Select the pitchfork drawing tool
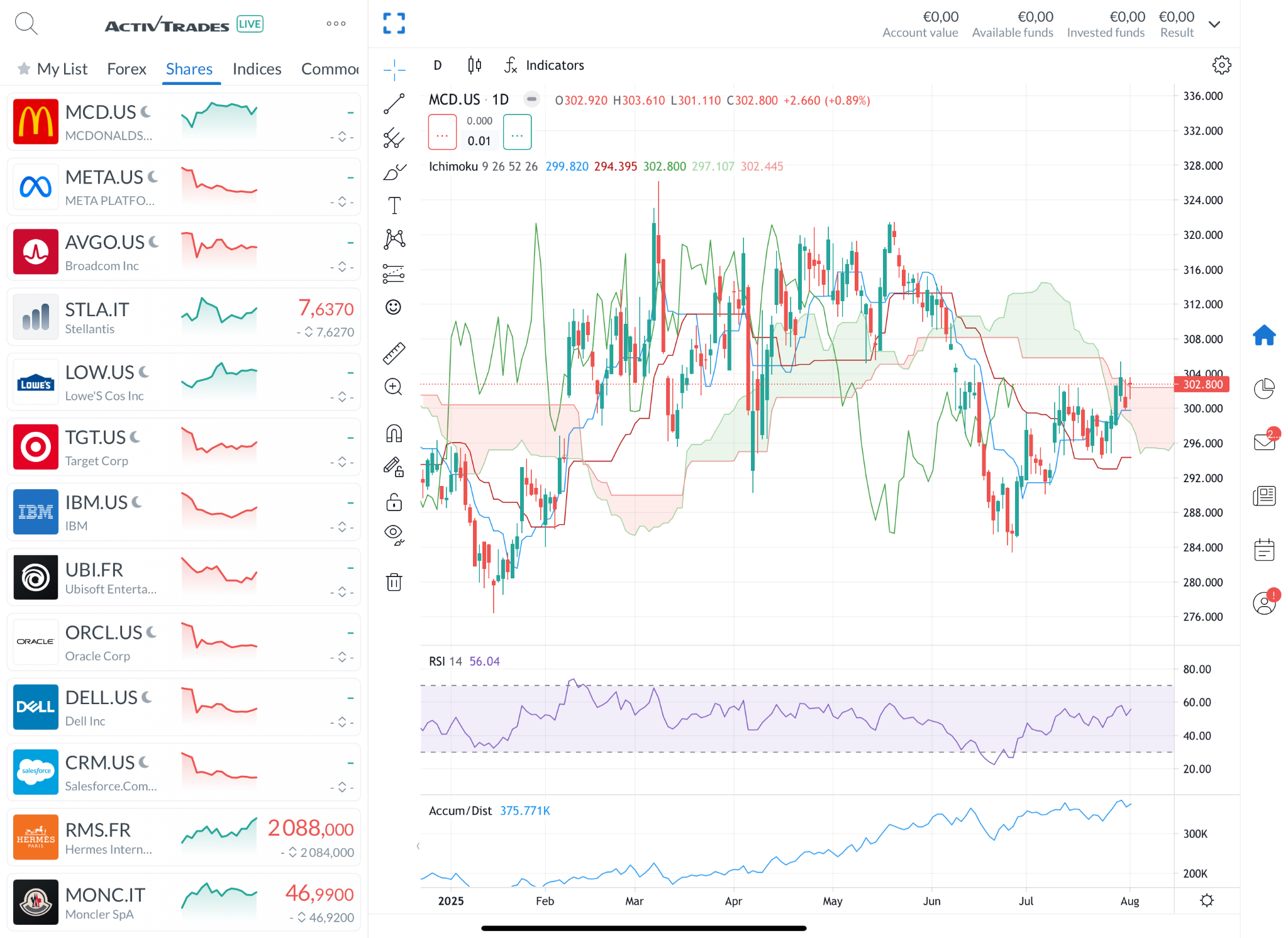 [394, 138]
